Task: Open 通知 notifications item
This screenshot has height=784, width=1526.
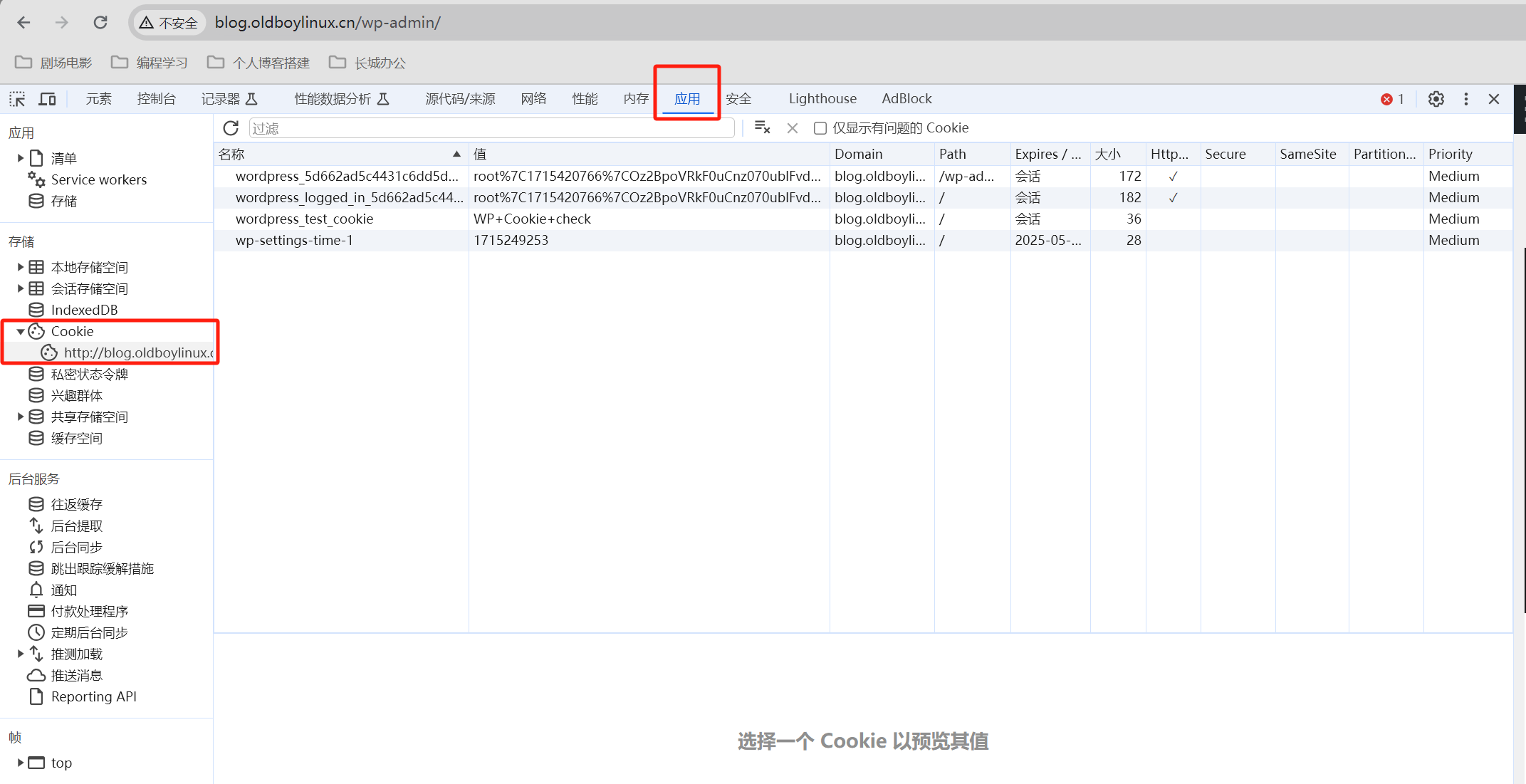Action: [x=63, y=590]
